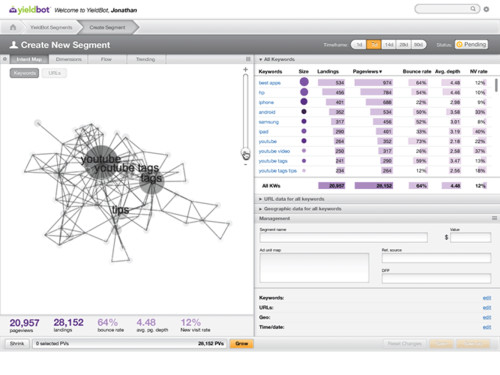Click the Ad unit map text area
The image size is (500, 375).
coord(314,268)
